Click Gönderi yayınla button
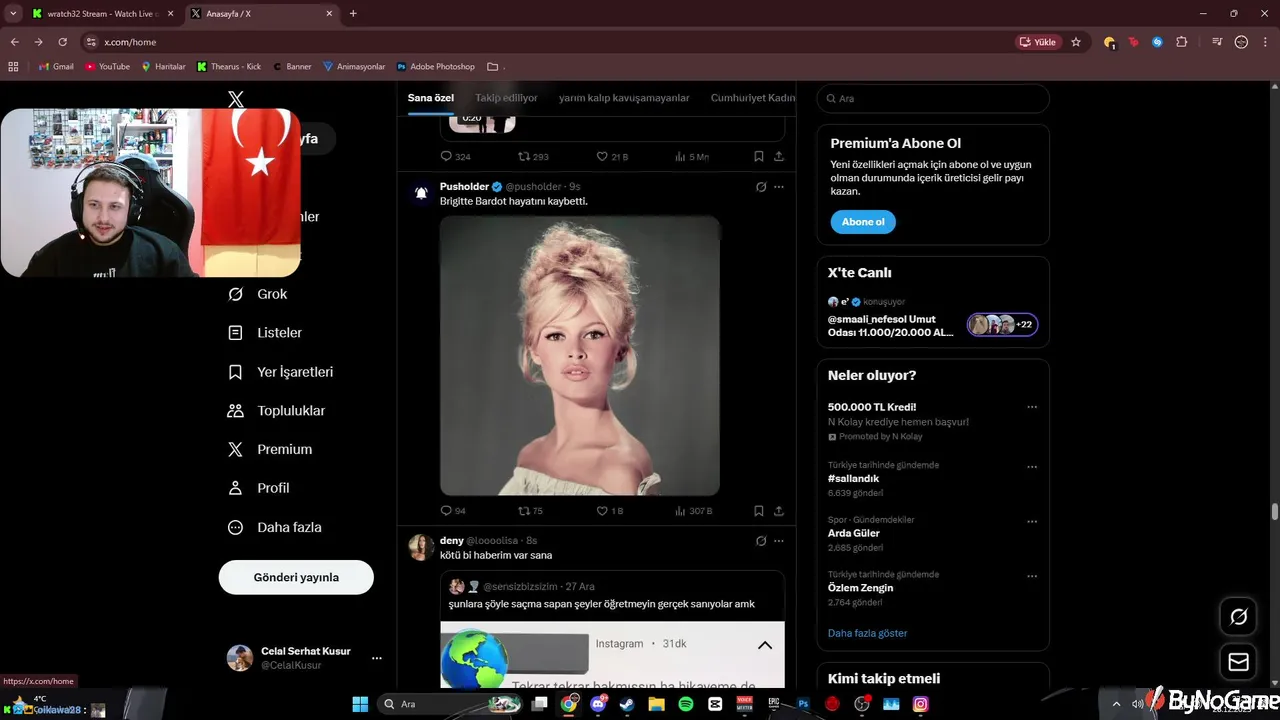Image resolution: width=1280 pixels, height=720 pixels. tap(296, 577)
